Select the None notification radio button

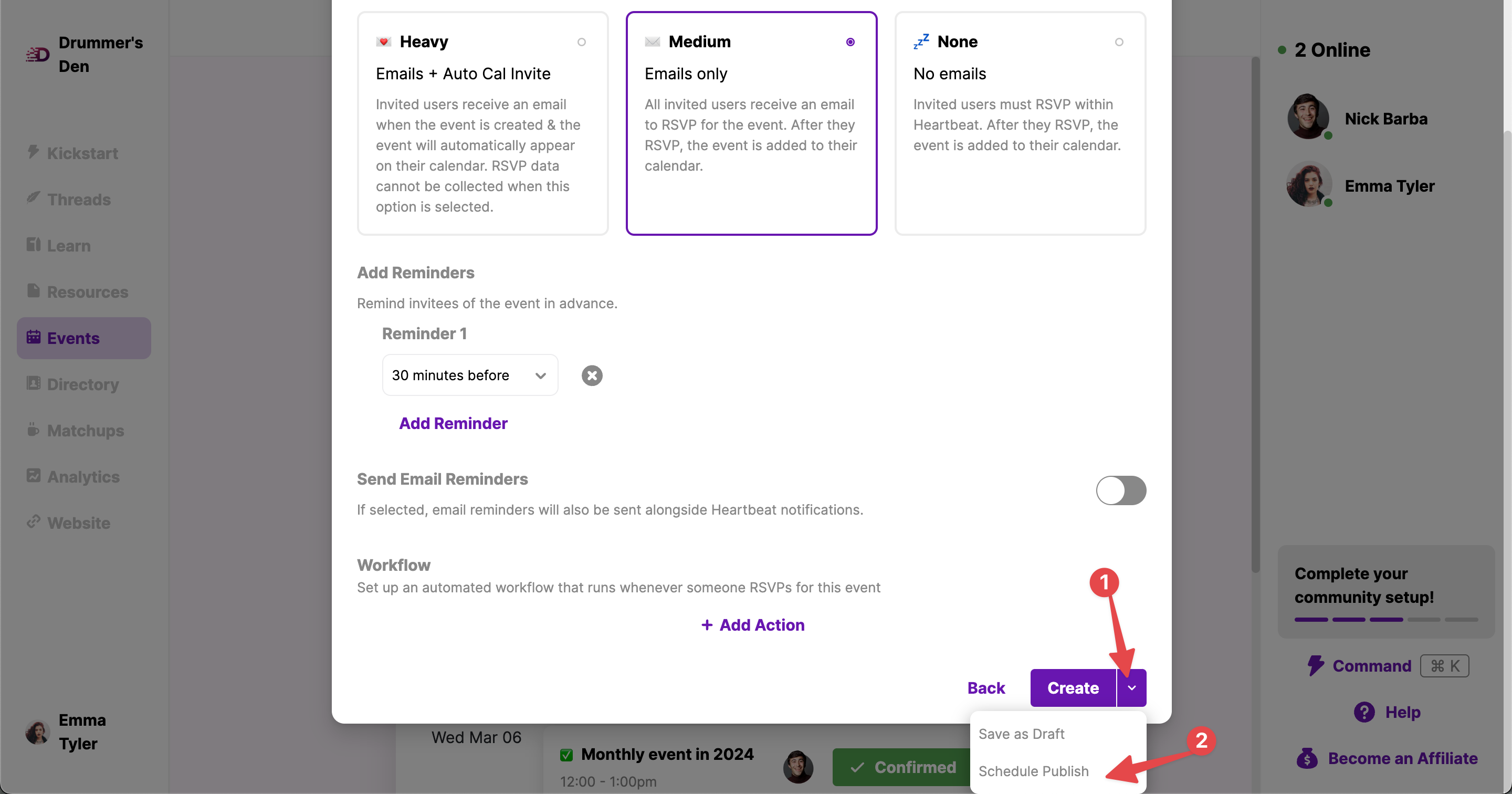(x=1119, y=43)
